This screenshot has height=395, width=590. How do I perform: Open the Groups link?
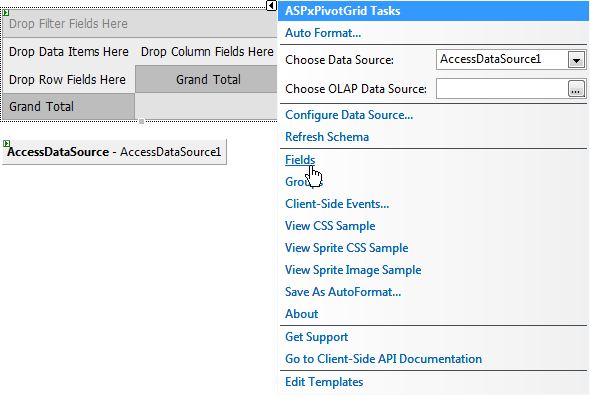point(304,182)
